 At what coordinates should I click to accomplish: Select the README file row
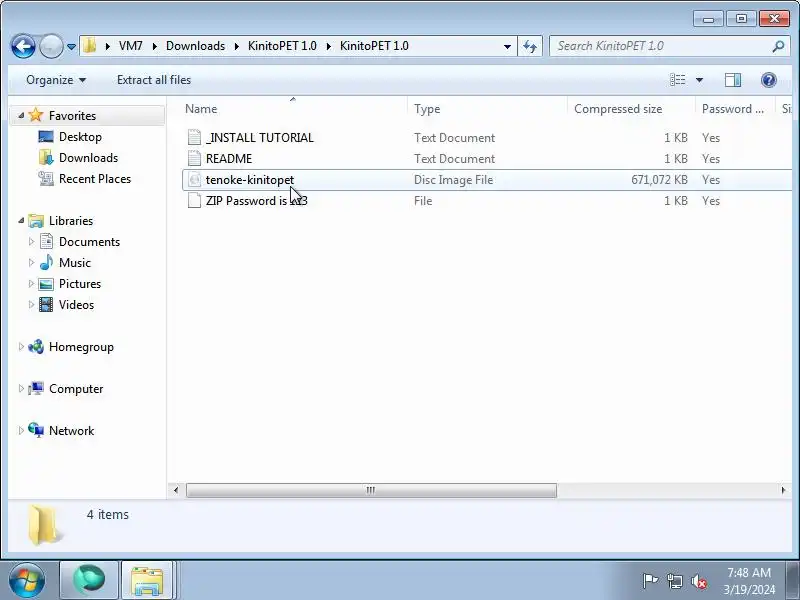[x=487, y=159]
